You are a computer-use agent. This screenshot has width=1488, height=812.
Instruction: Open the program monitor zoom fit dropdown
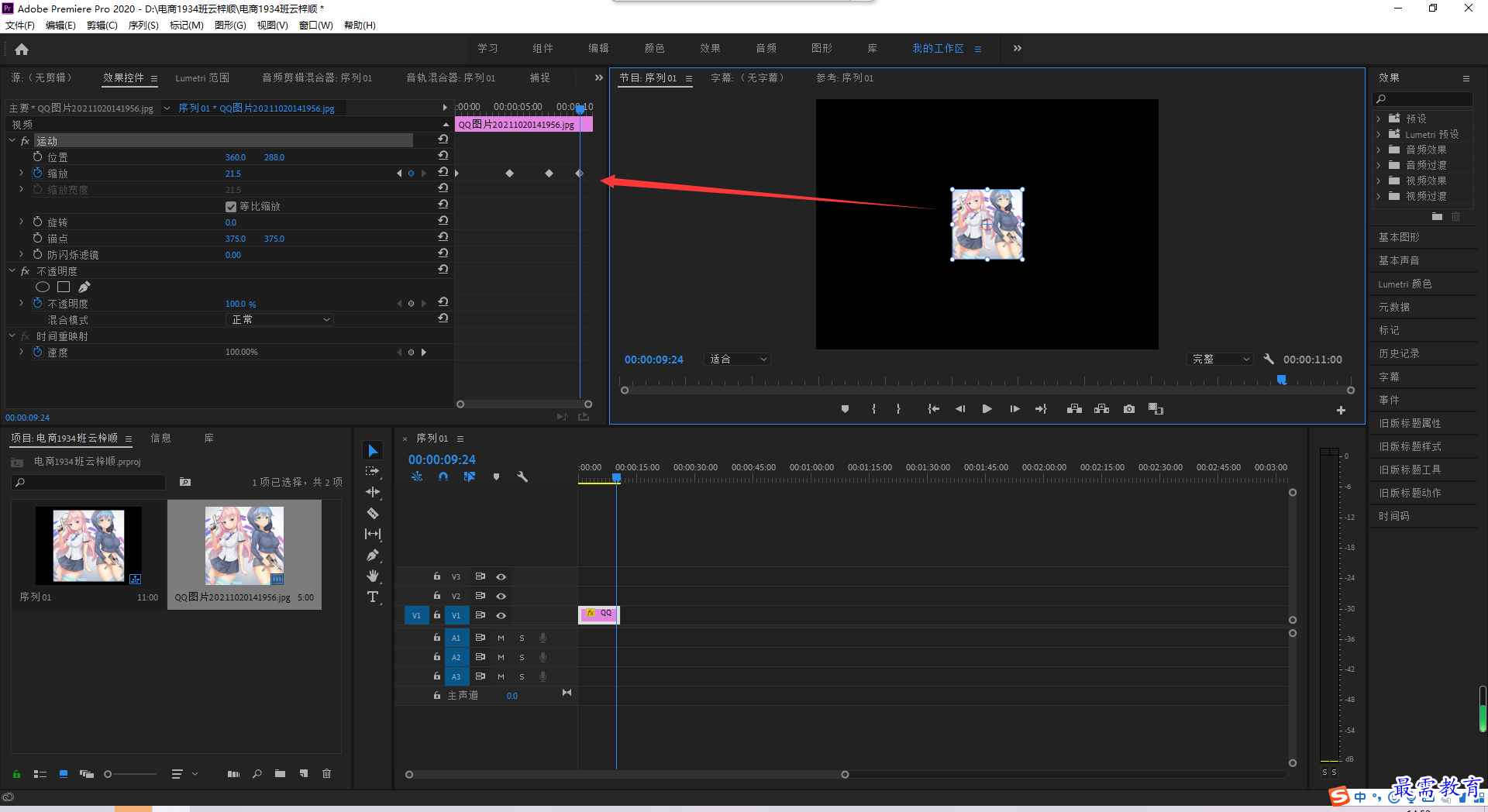737,360
